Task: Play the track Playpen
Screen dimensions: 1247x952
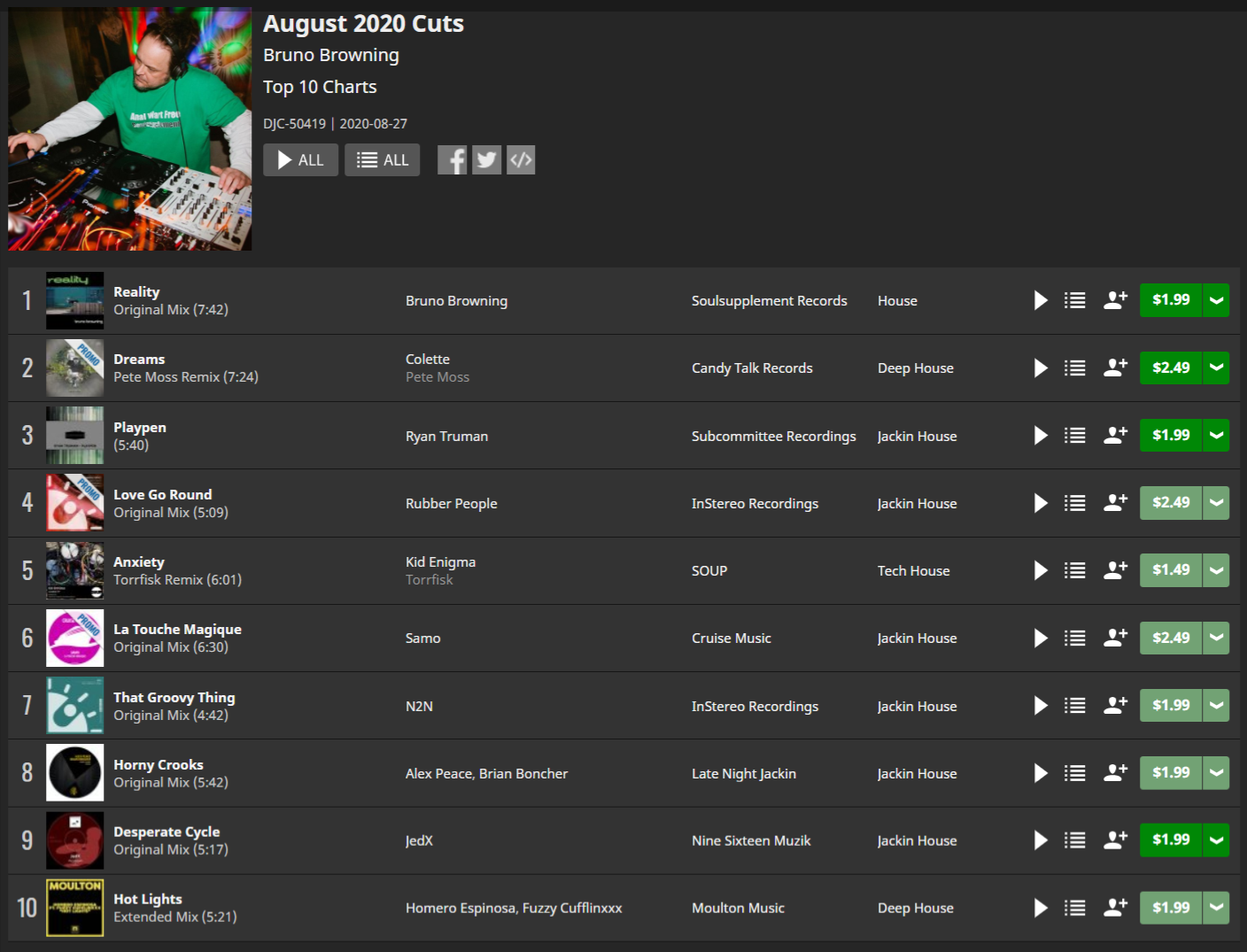Action: [x=1041, y=436]
